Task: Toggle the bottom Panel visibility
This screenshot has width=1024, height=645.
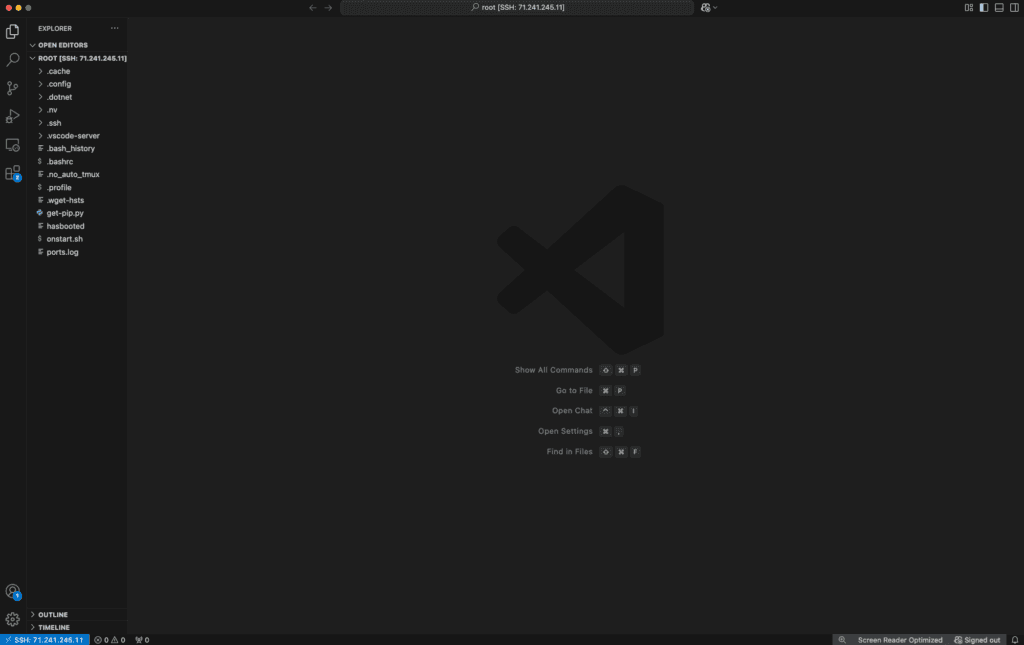Action: point(999,8)
